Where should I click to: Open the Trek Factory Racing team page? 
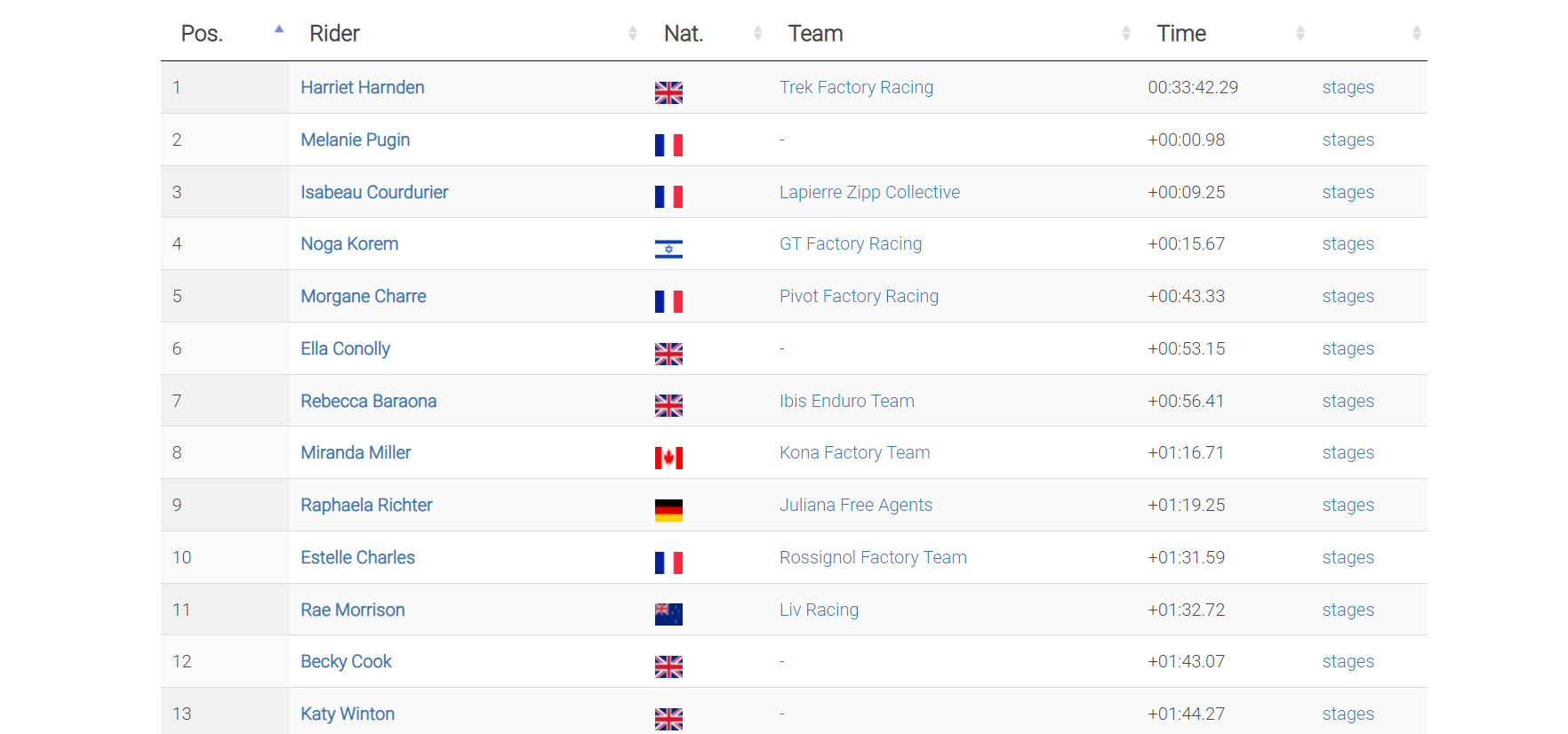(x=856, y=87)
